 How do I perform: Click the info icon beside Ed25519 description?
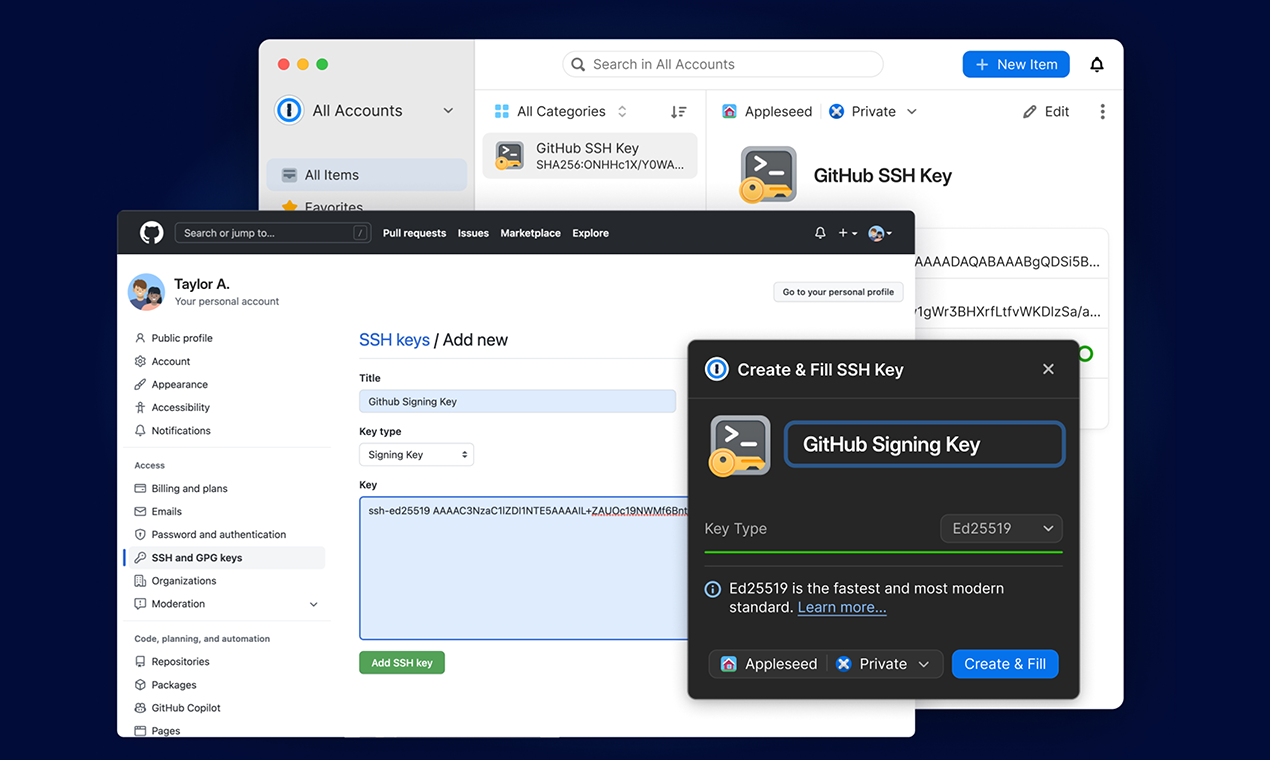[713, 589]
